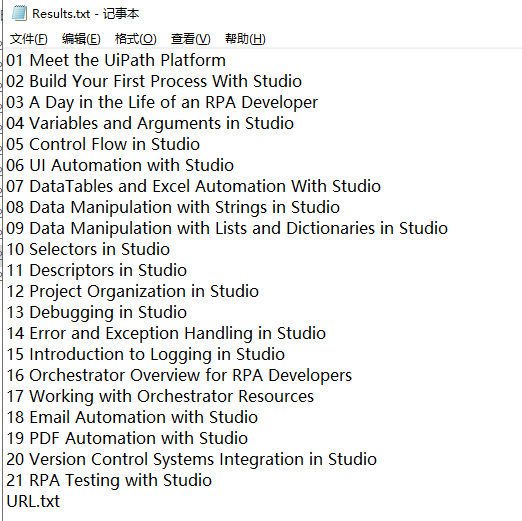Place cursor in '01 Meet the UiPath Platform' line
522x521 pixels.
(116, 60)
